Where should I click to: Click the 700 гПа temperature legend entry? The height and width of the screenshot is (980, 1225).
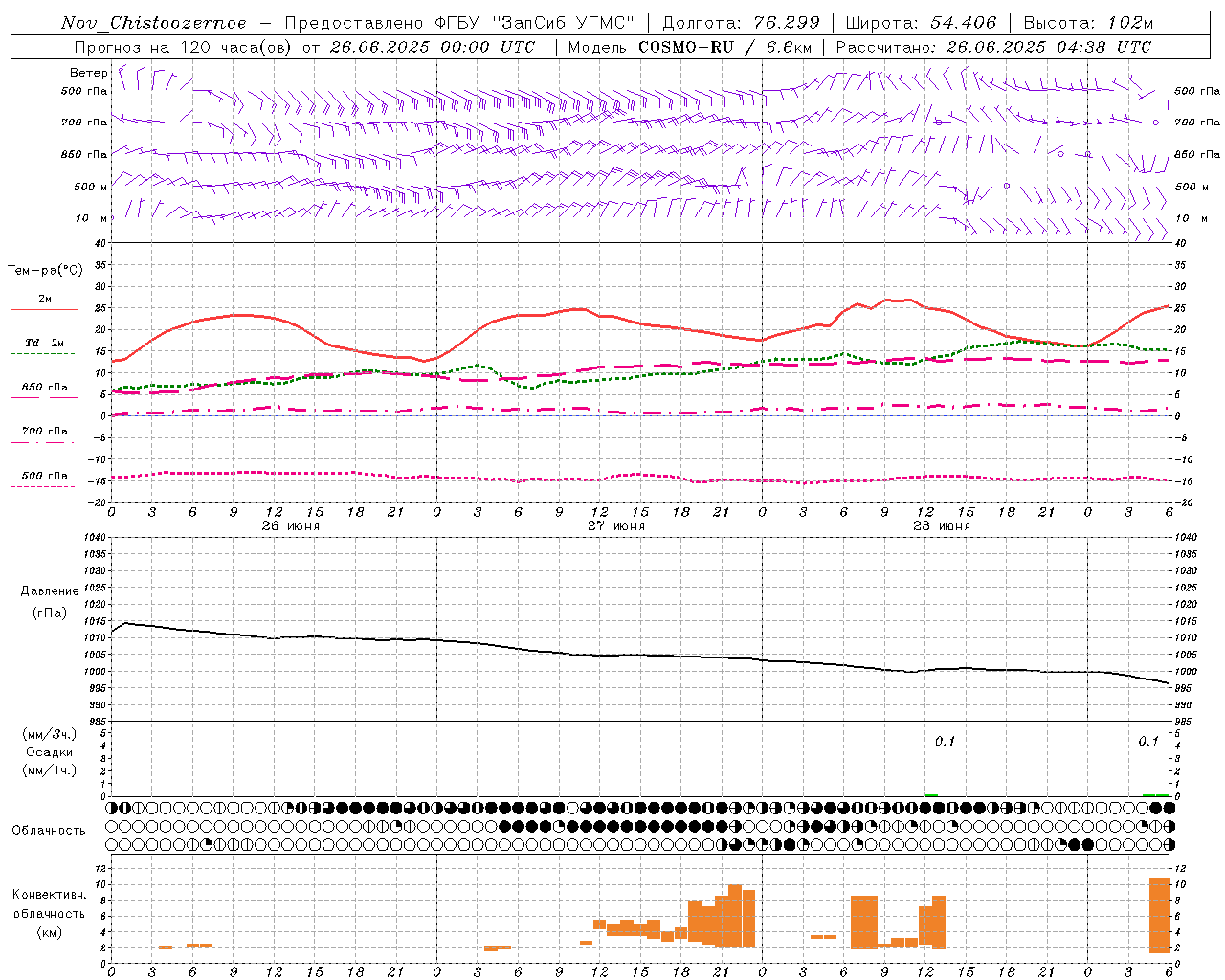(x=45, y=432)
